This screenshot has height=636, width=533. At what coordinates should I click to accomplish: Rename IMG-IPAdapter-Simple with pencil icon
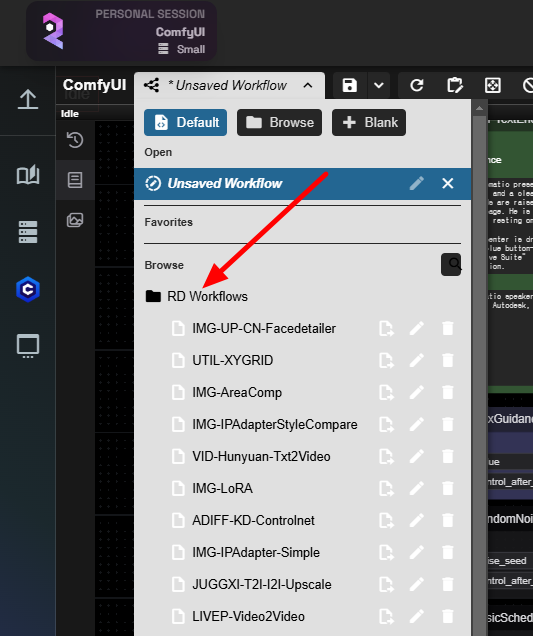pyautogui.click(x=417, y=552)
